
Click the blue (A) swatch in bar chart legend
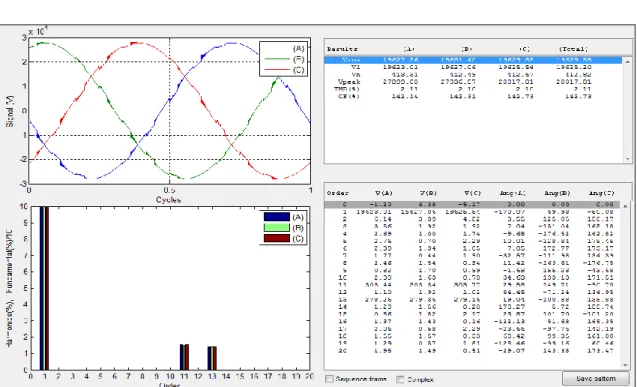[x=277, y=217]
